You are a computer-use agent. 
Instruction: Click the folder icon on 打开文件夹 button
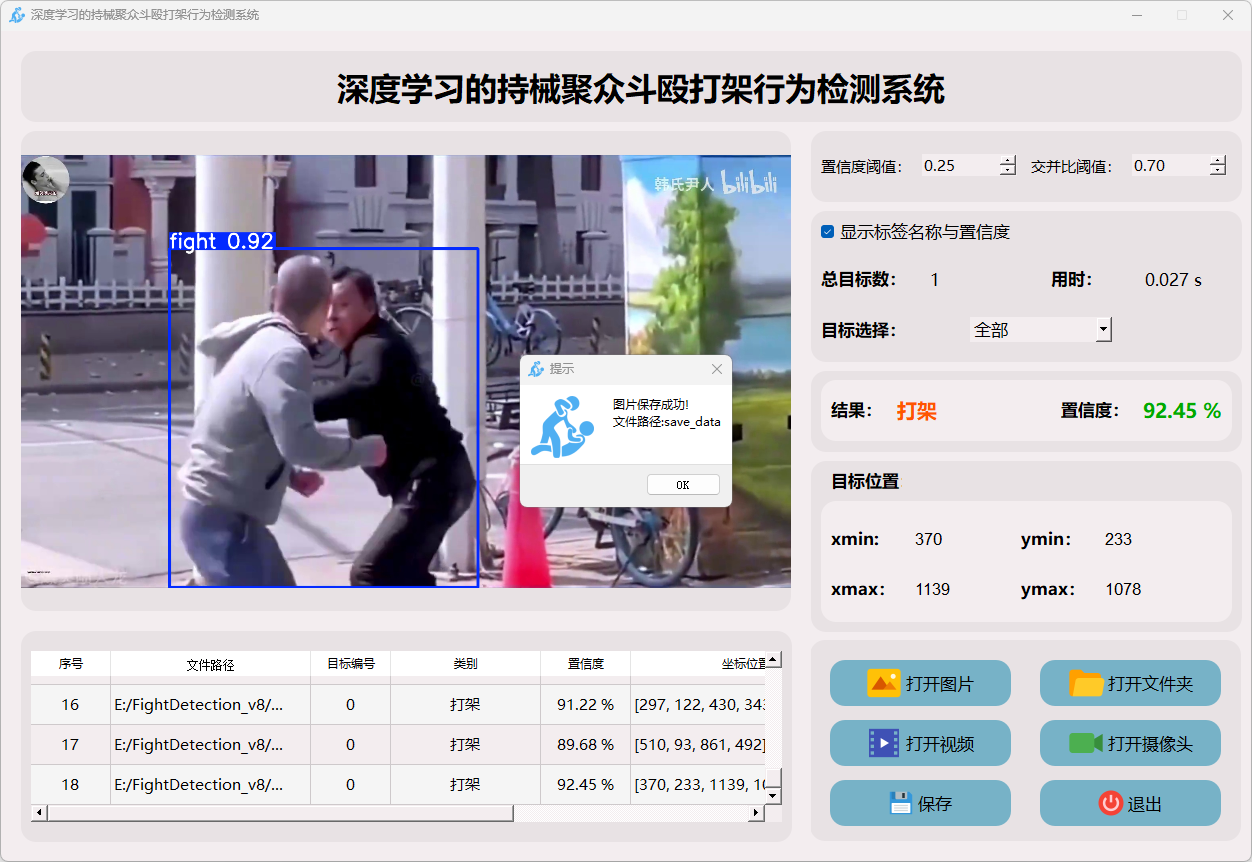coord(1086,684)
